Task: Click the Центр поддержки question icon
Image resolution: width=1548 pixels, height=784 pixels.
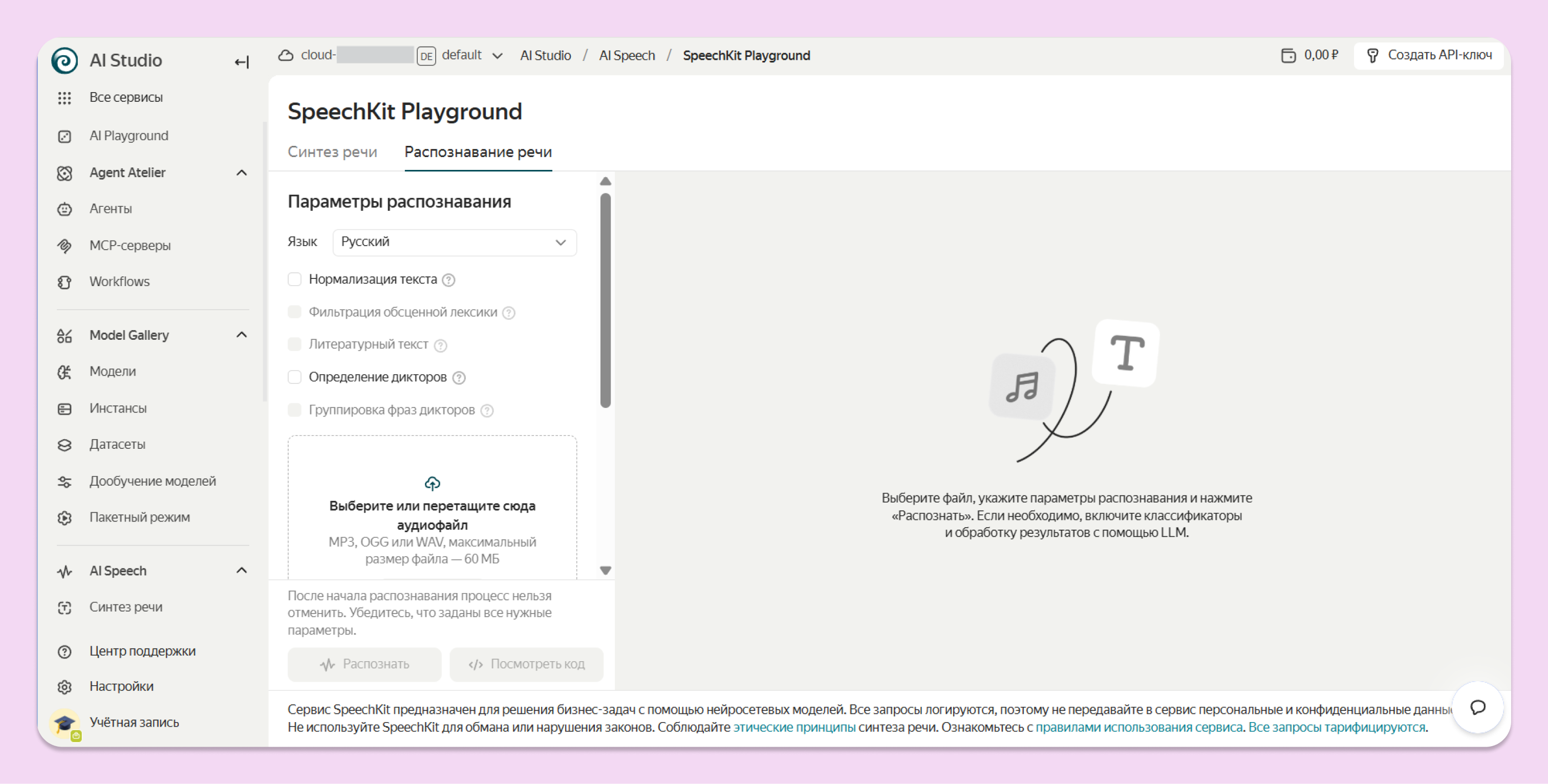Action: (x=64, y=651)
